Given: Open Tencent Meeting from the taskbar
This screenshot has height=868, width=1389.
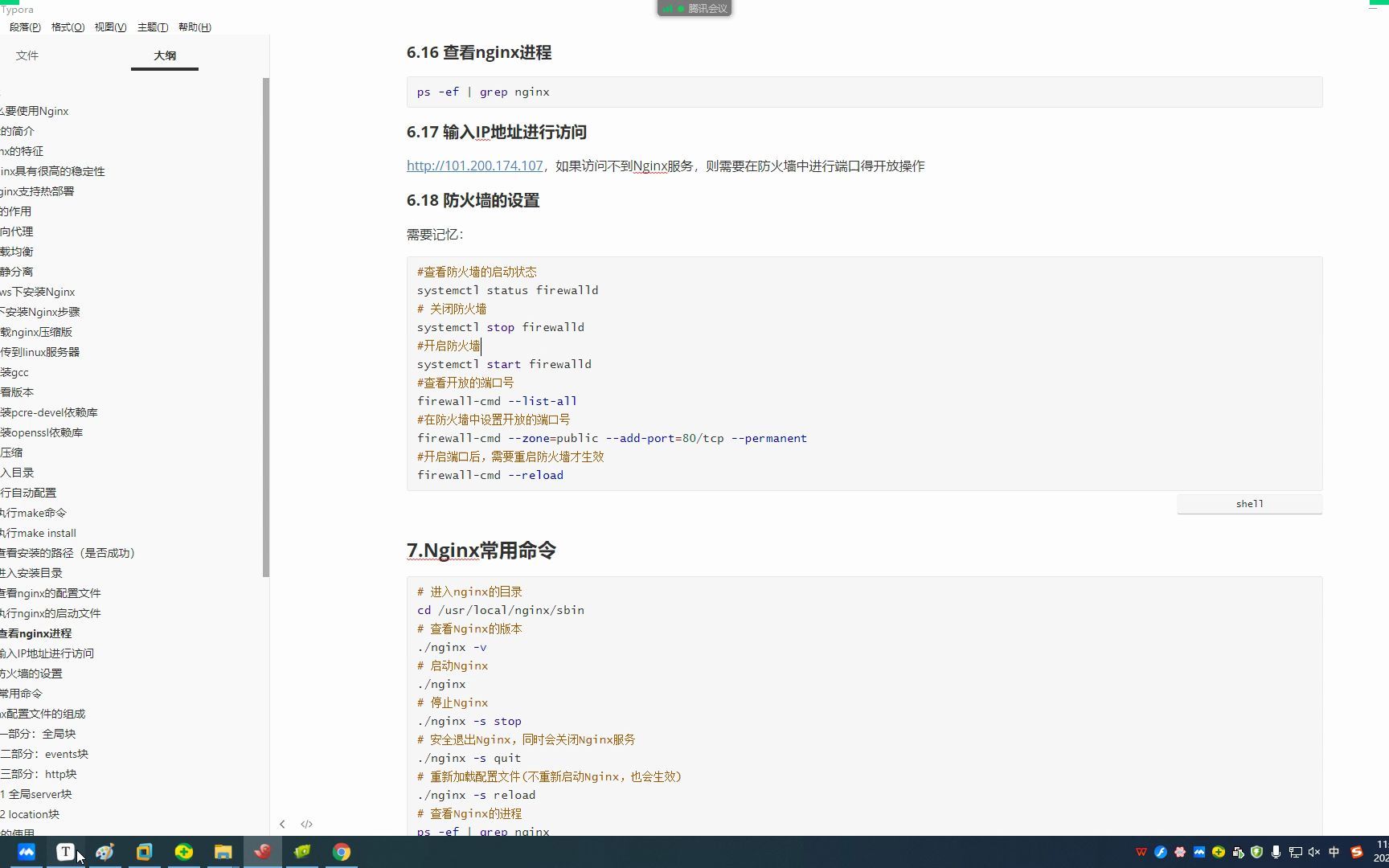Looking at the screenshot, I should coord(27,852).
